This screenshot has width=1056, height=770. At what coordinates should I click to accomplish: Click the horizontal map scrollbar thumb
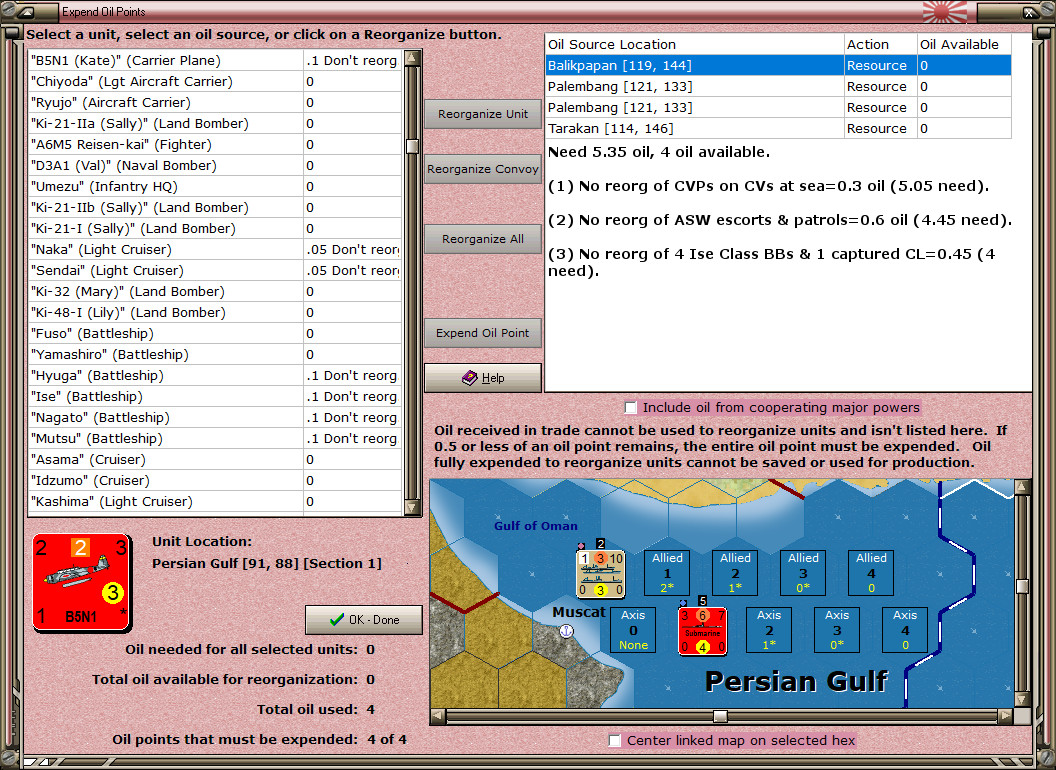point(718,716)
